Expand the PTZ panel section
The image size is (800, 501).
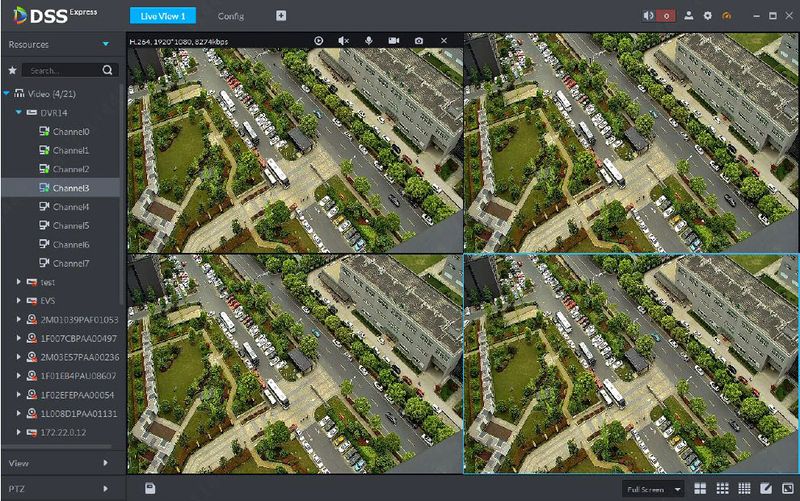coord(105,489)
